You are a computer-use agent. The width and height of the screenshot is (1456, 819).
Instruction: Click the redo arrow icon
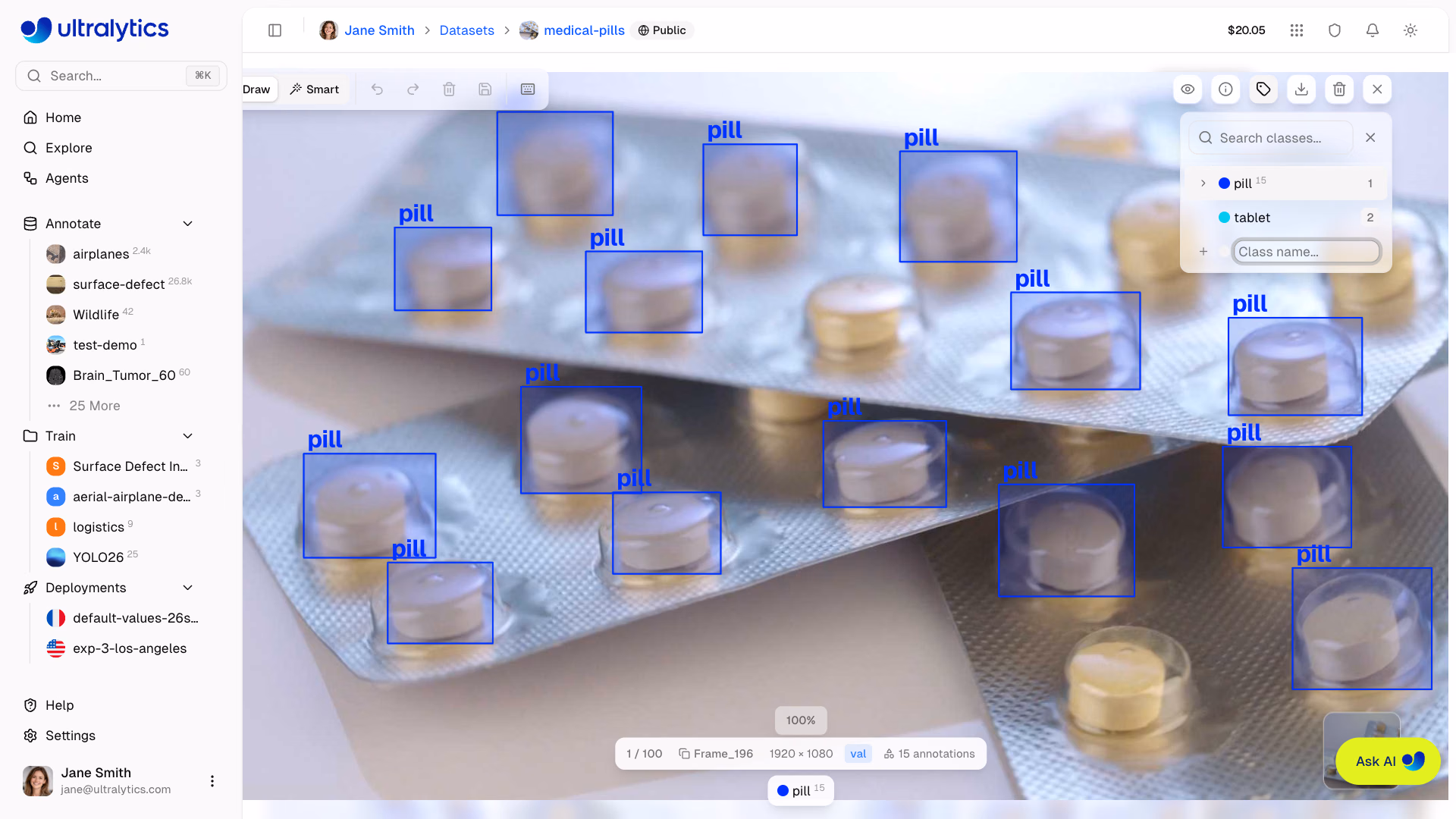(413, 89)
